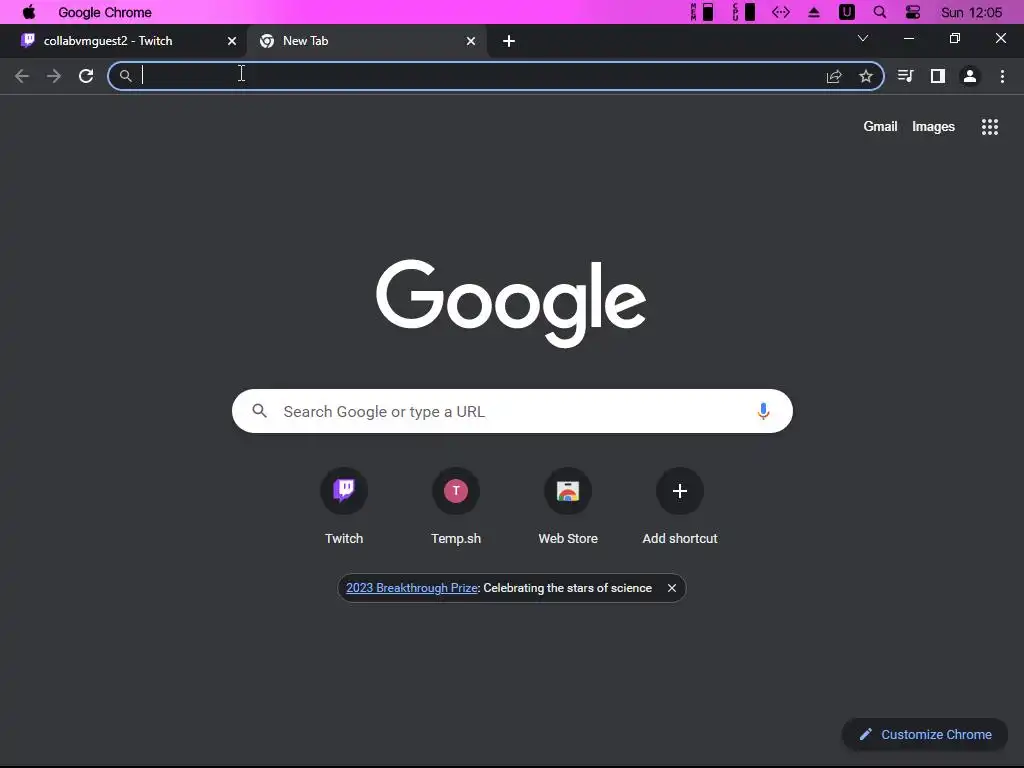
Task: Click the share this page icon
Action: (x=834, y=76)
